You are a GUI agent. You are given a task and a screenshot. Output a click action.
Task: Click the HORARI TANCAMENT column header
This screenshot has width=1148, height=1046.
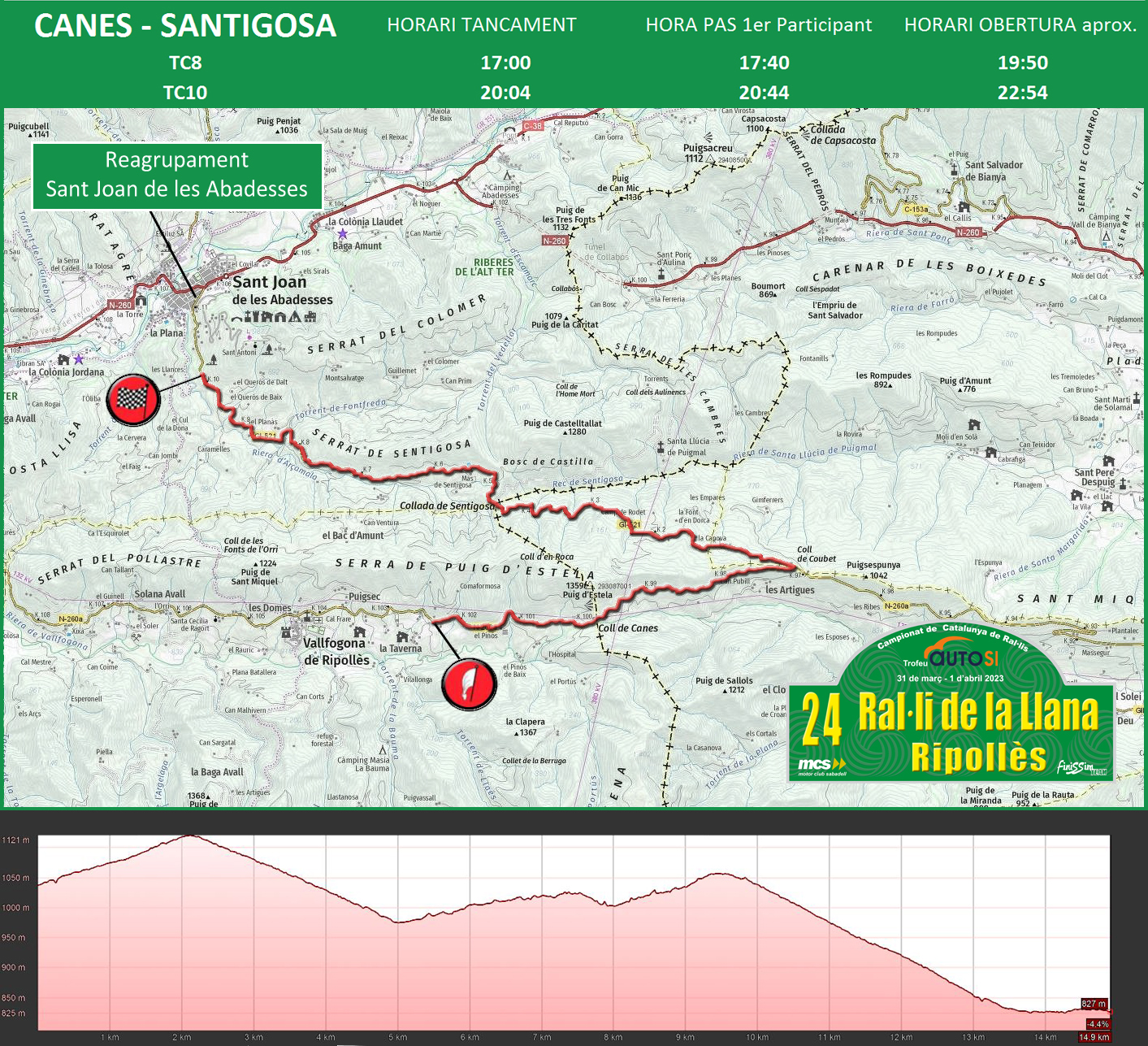click(481, 25)
